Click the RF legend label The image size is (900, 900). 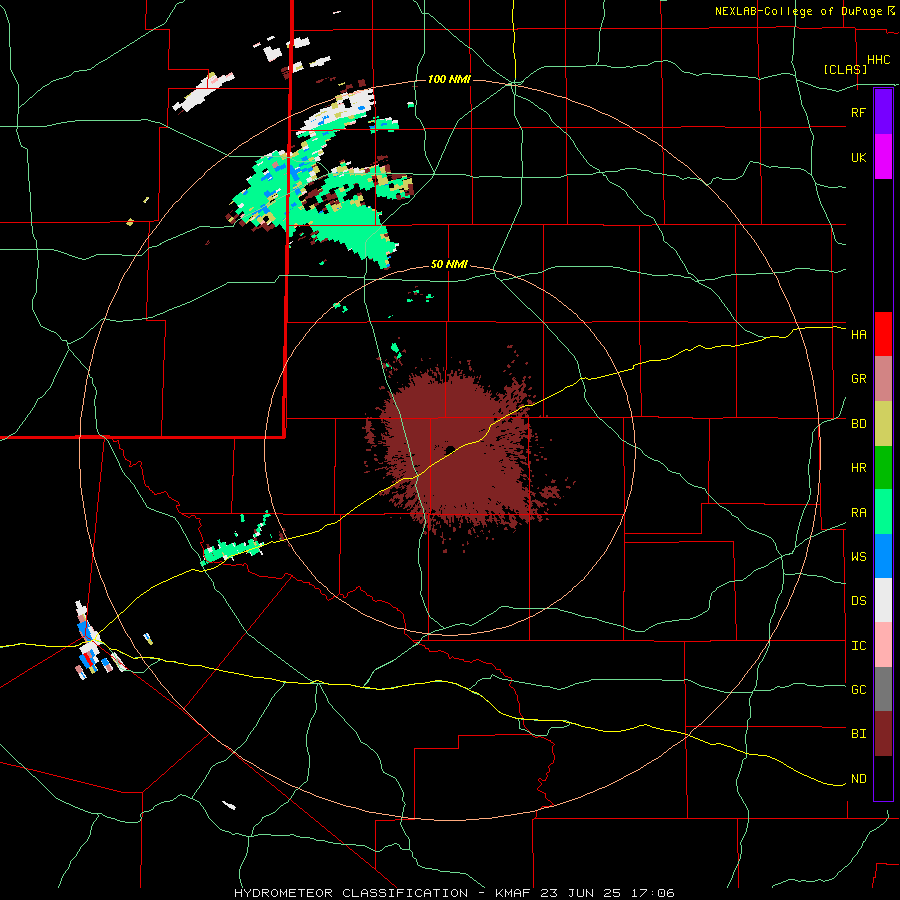(859, 112)
